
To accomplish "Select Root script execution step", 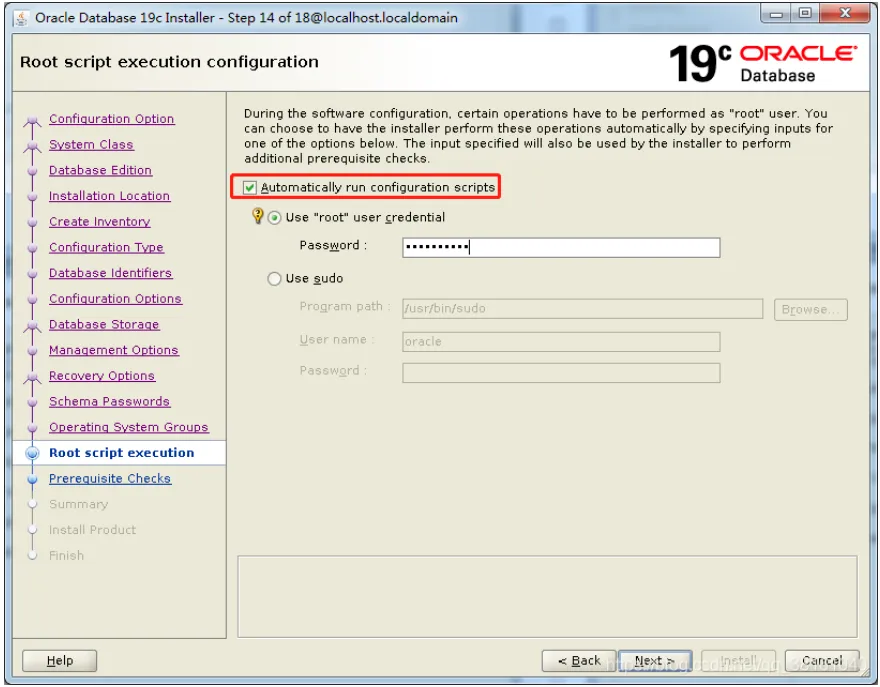I will [122, 453].
